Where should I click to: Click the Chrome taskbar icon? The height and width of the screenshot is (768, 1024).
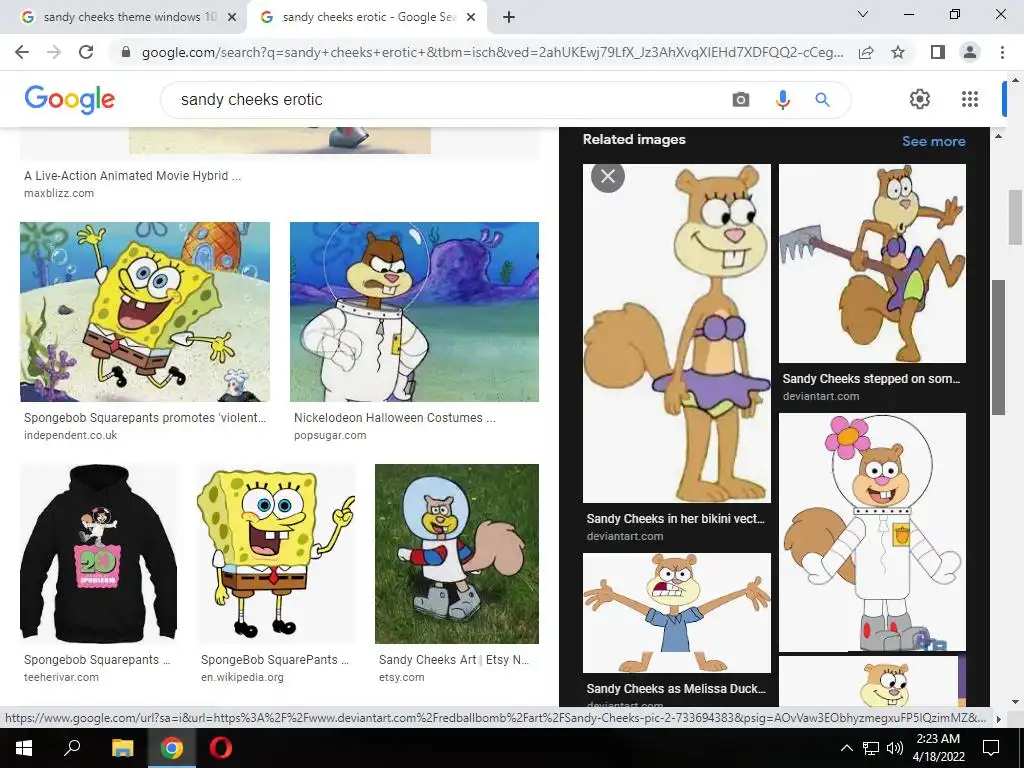pyautogui.click(x=172, y=748)
